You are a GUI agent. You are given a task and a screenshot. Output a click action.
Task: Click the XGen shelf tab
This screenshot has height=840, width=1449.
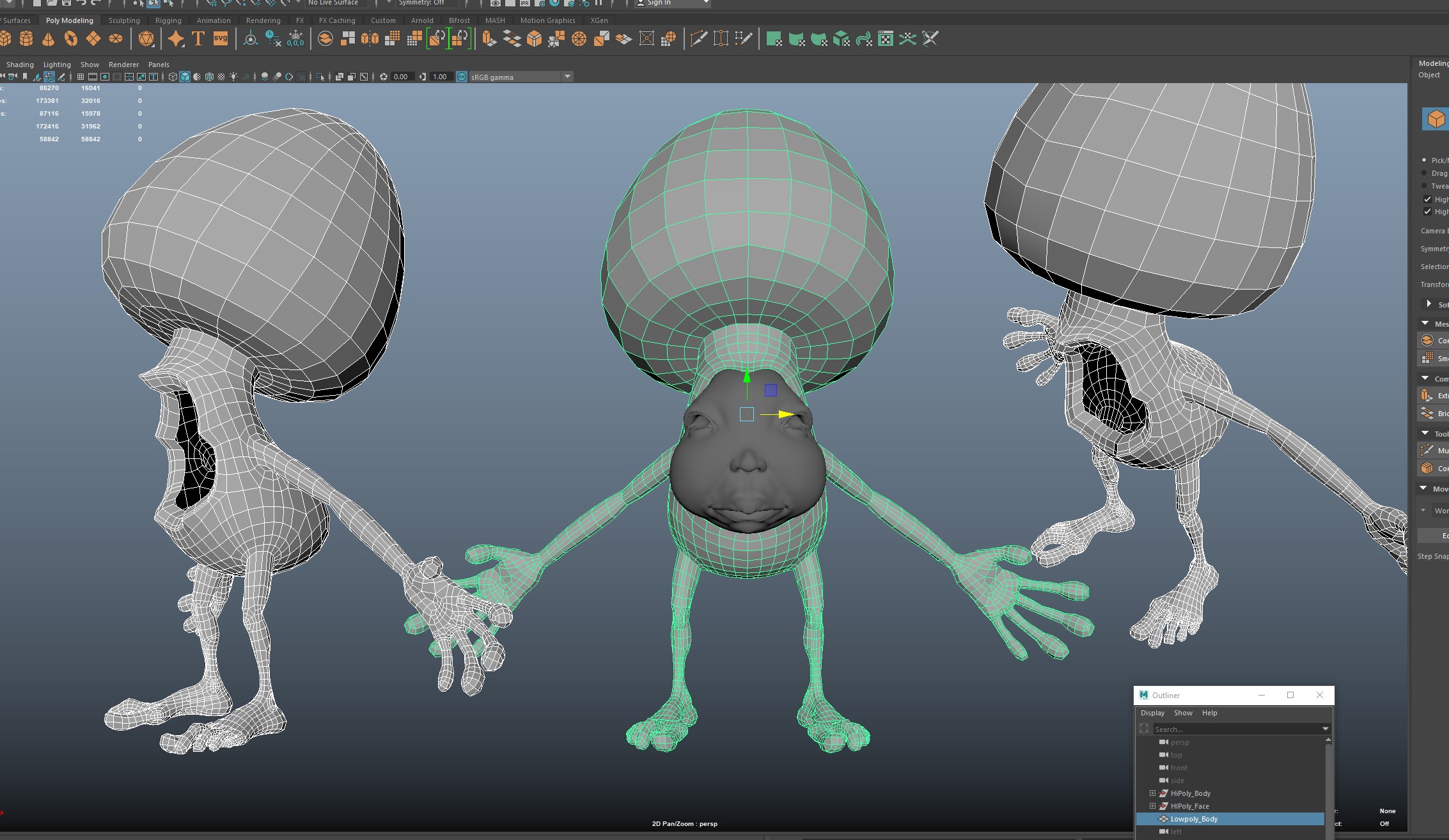[x=599, y=20]
